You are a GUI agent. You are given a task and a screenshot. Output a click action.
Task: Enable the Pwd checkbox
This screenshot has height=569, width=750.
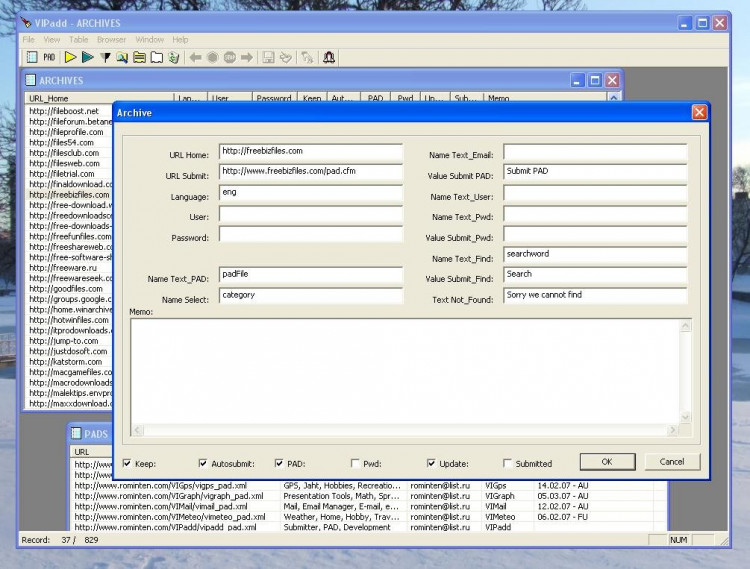pos(355,463)
